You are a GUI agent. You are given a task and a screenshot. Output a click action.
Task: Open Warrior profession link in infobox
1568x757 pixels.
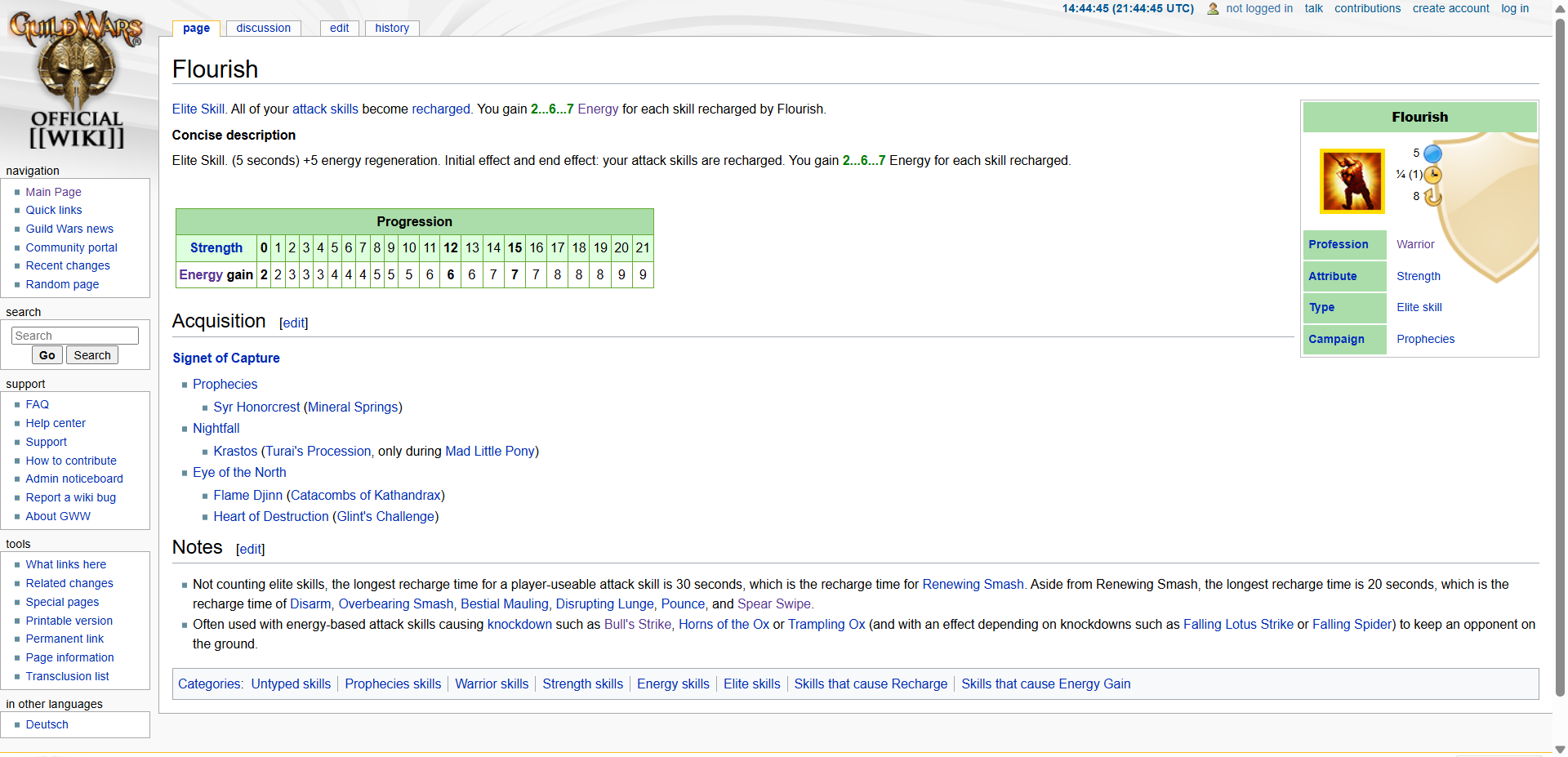pos(1415,244)
